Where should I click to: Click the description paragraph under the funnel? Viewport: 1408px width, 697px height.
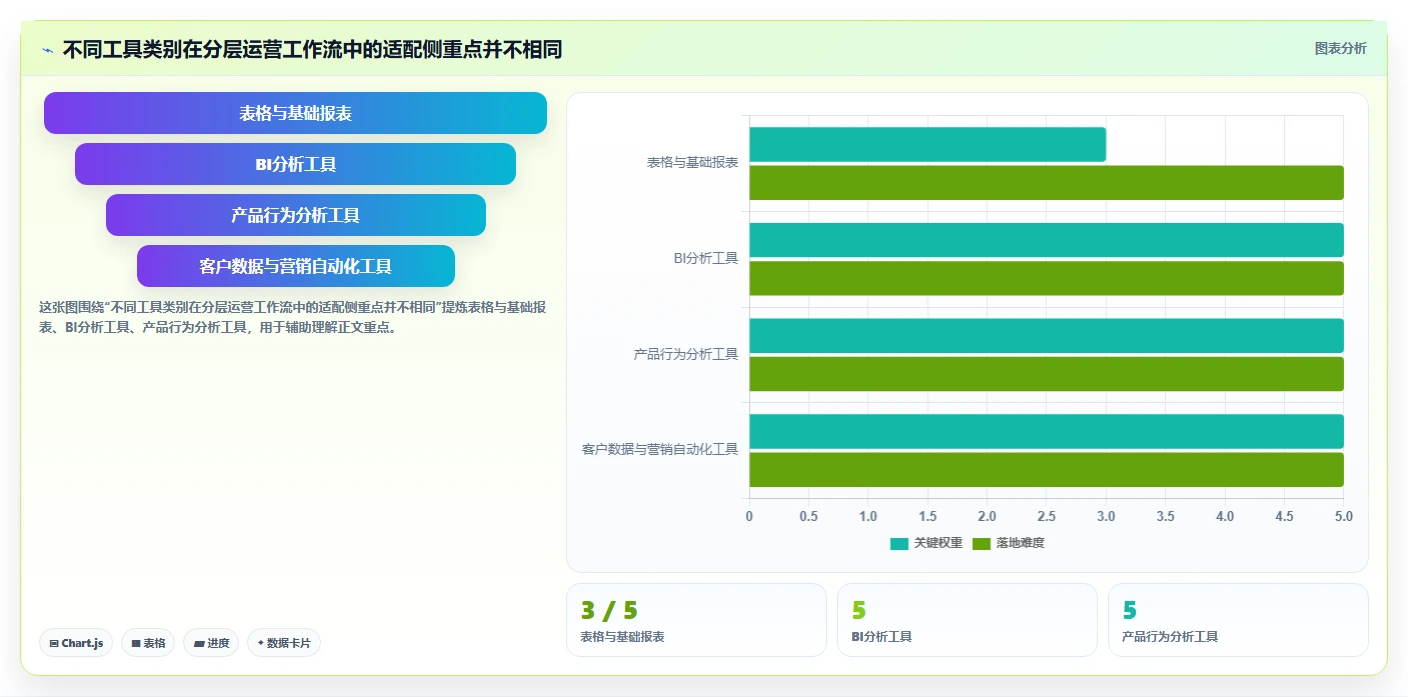[292, 316]
